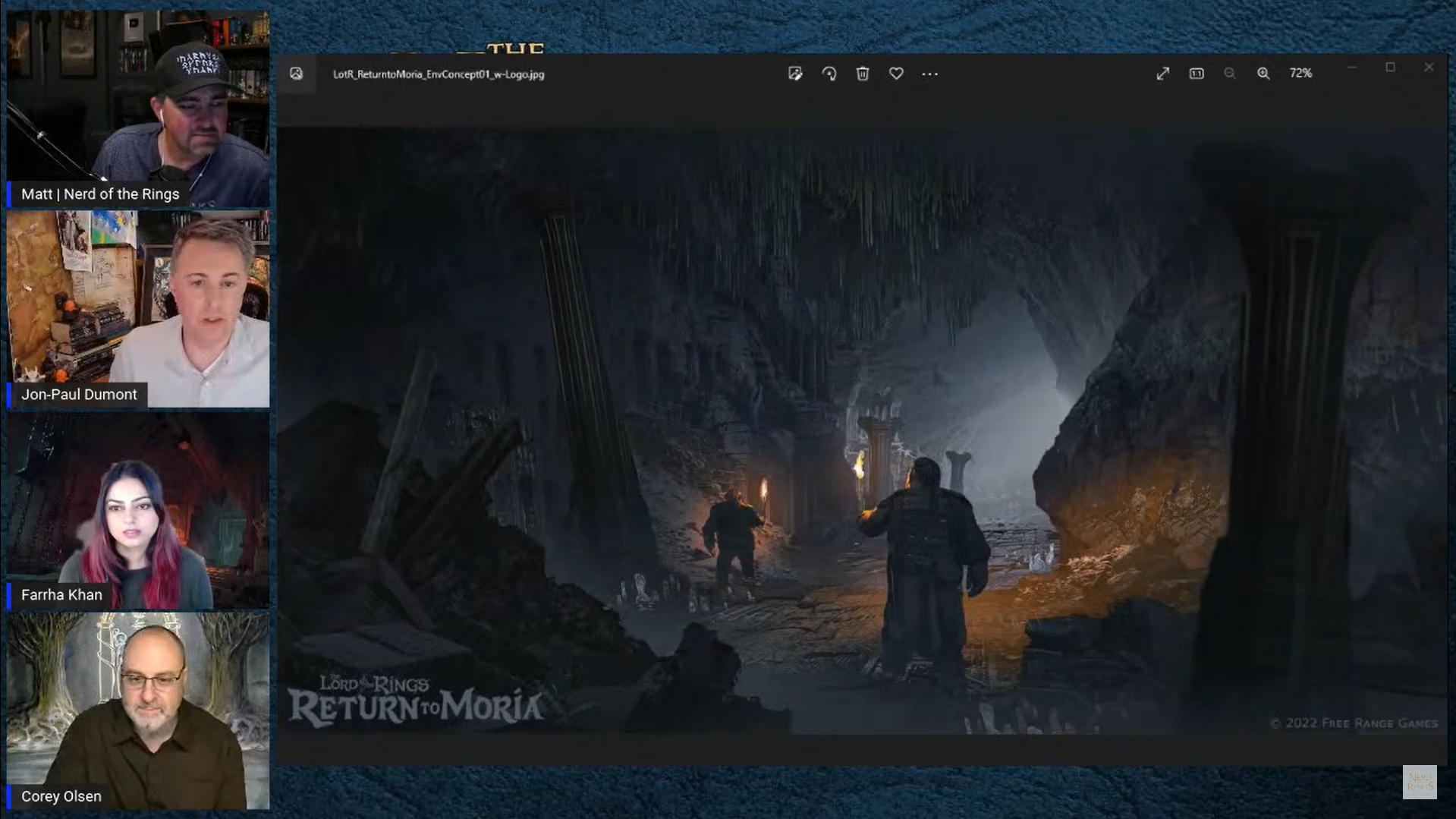The width and height of the screenshot is (1456, 819).
Task: Click the Corey Olsen name label
Action: tap(61, 796)
